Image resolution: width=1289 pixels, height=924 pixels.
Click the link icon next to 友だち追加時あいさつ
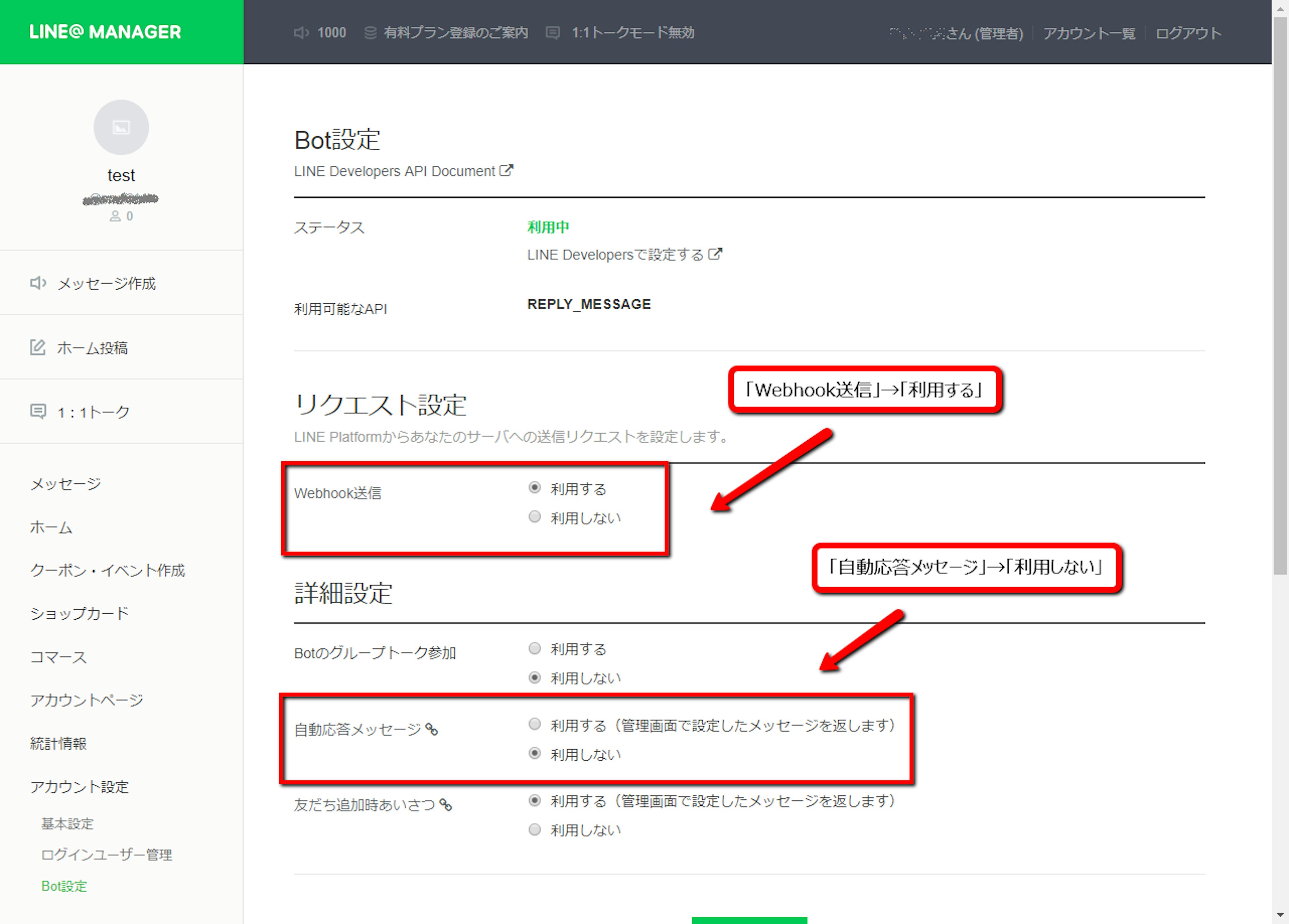click(446, 805)
